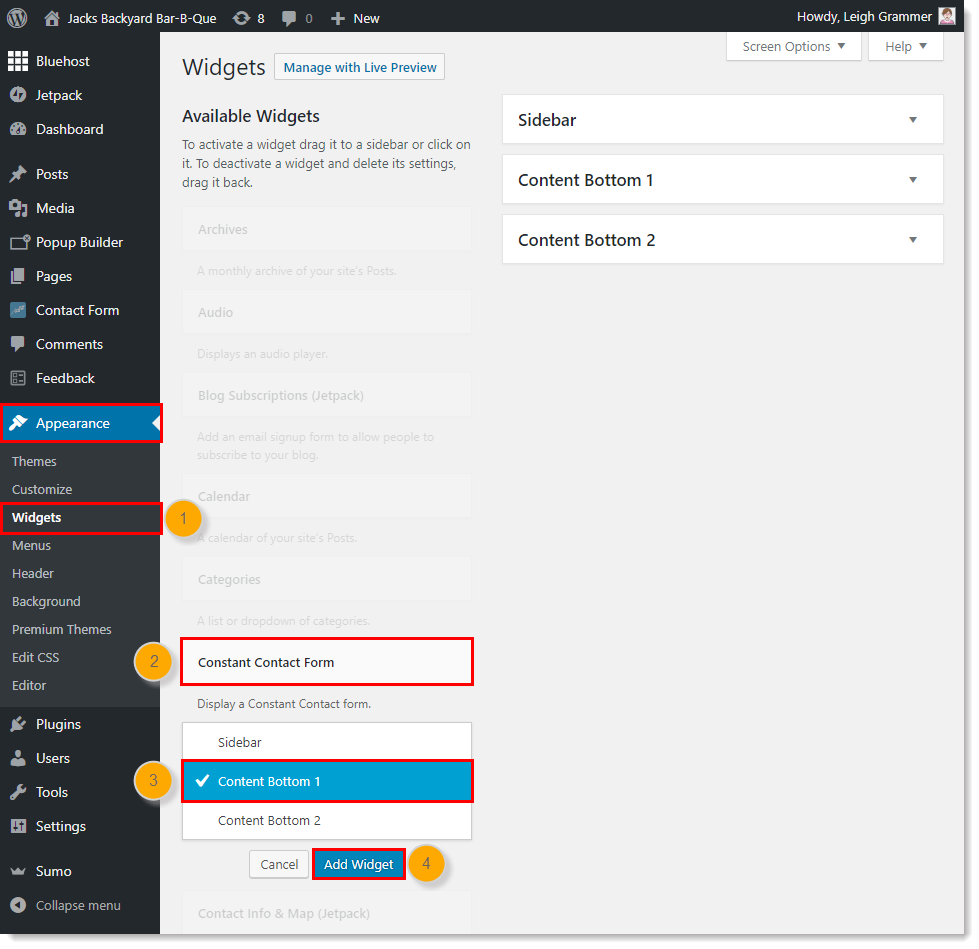Open Edit CSS submenu item
Image resolution: width=979 pixels, height=949 pixels.
pos(35,657)
